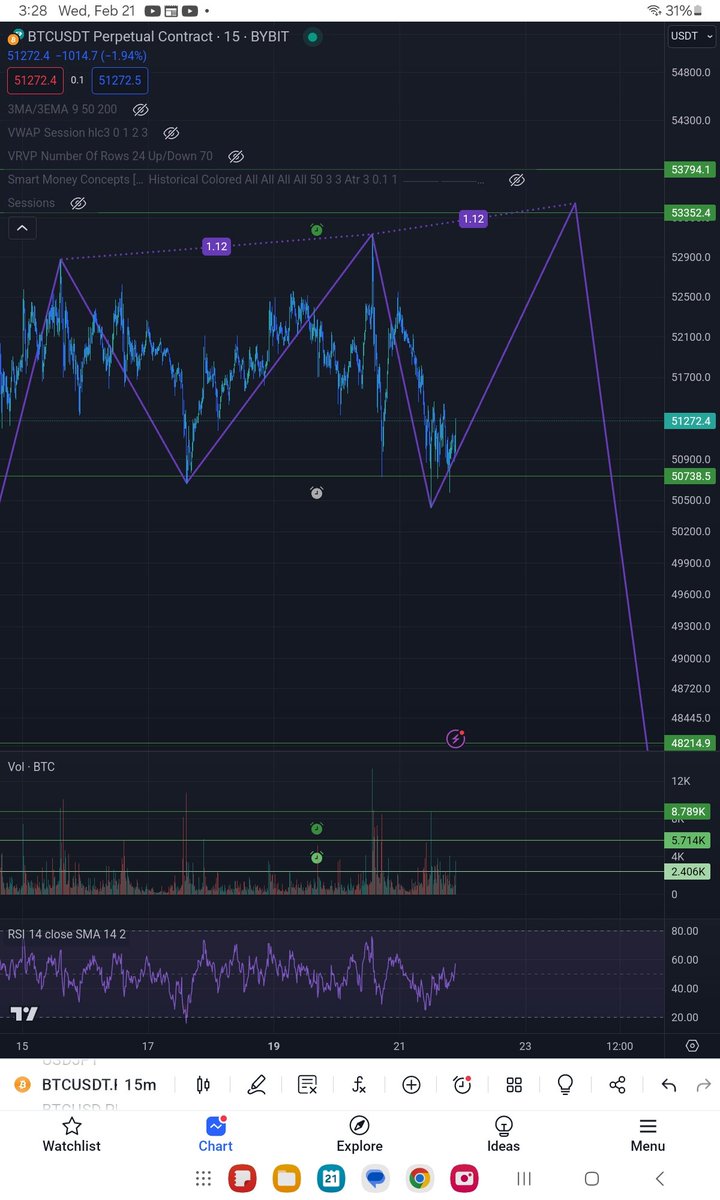720x1200 pixels.
Task: Select the 53794.1 price line label
Action: tap(692, 170)
